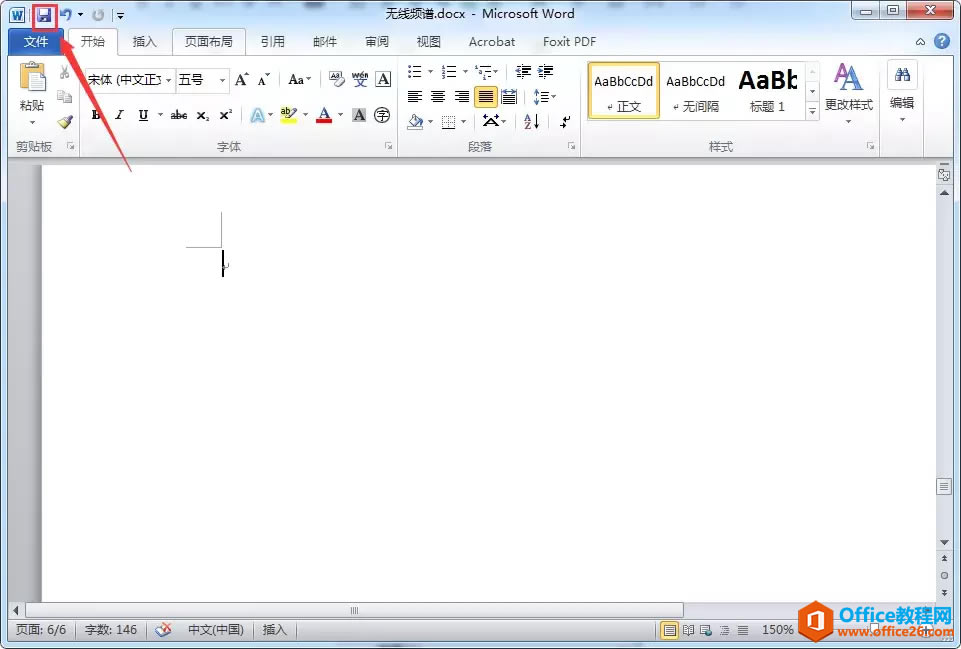This screenshot has height=649, width=961.
Task: Click the Copy icon in clipboard group
Action: click(64, 97)
